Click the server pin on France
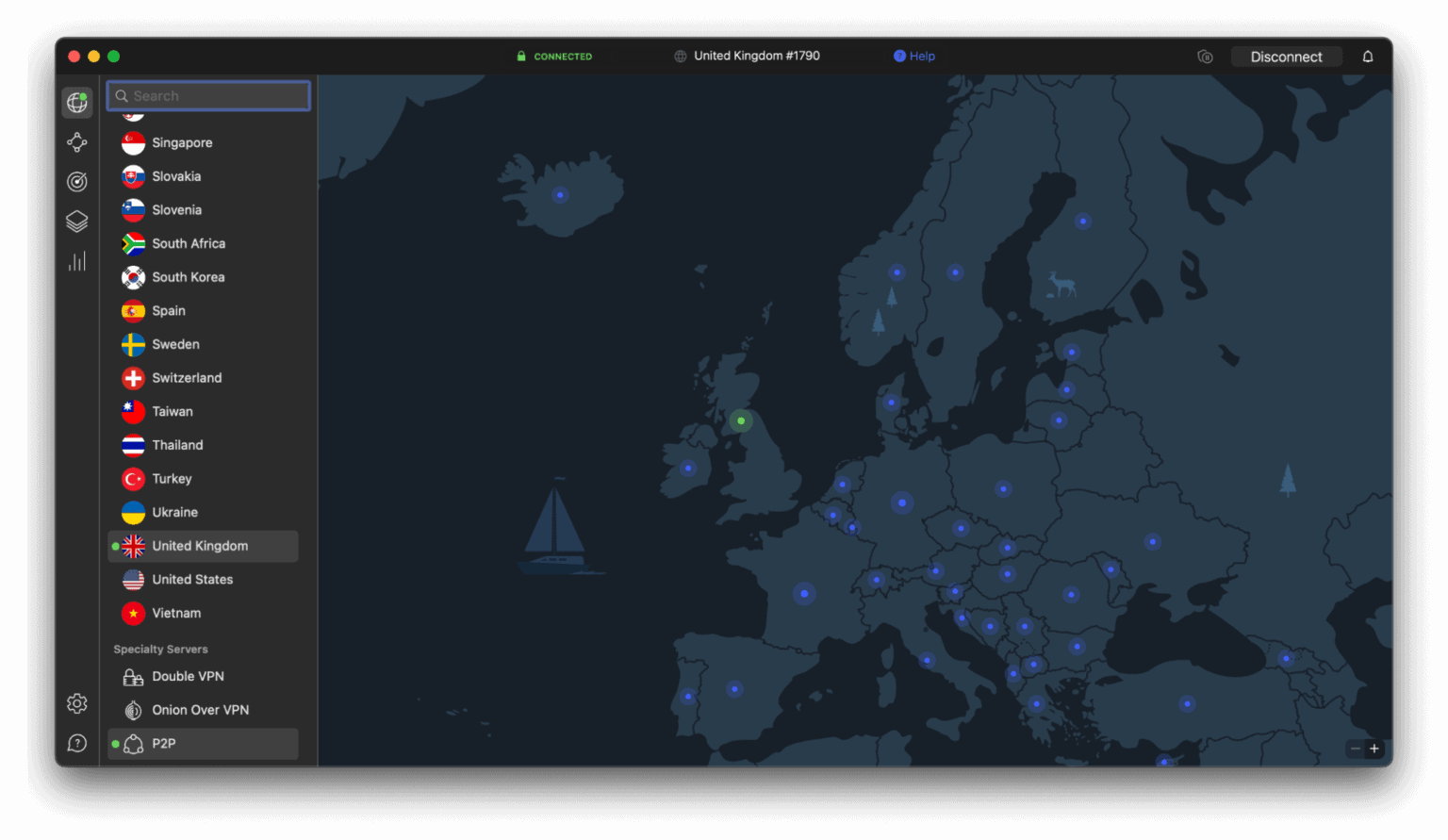The width and height of the screenshot is (1448, 840). 804,593
